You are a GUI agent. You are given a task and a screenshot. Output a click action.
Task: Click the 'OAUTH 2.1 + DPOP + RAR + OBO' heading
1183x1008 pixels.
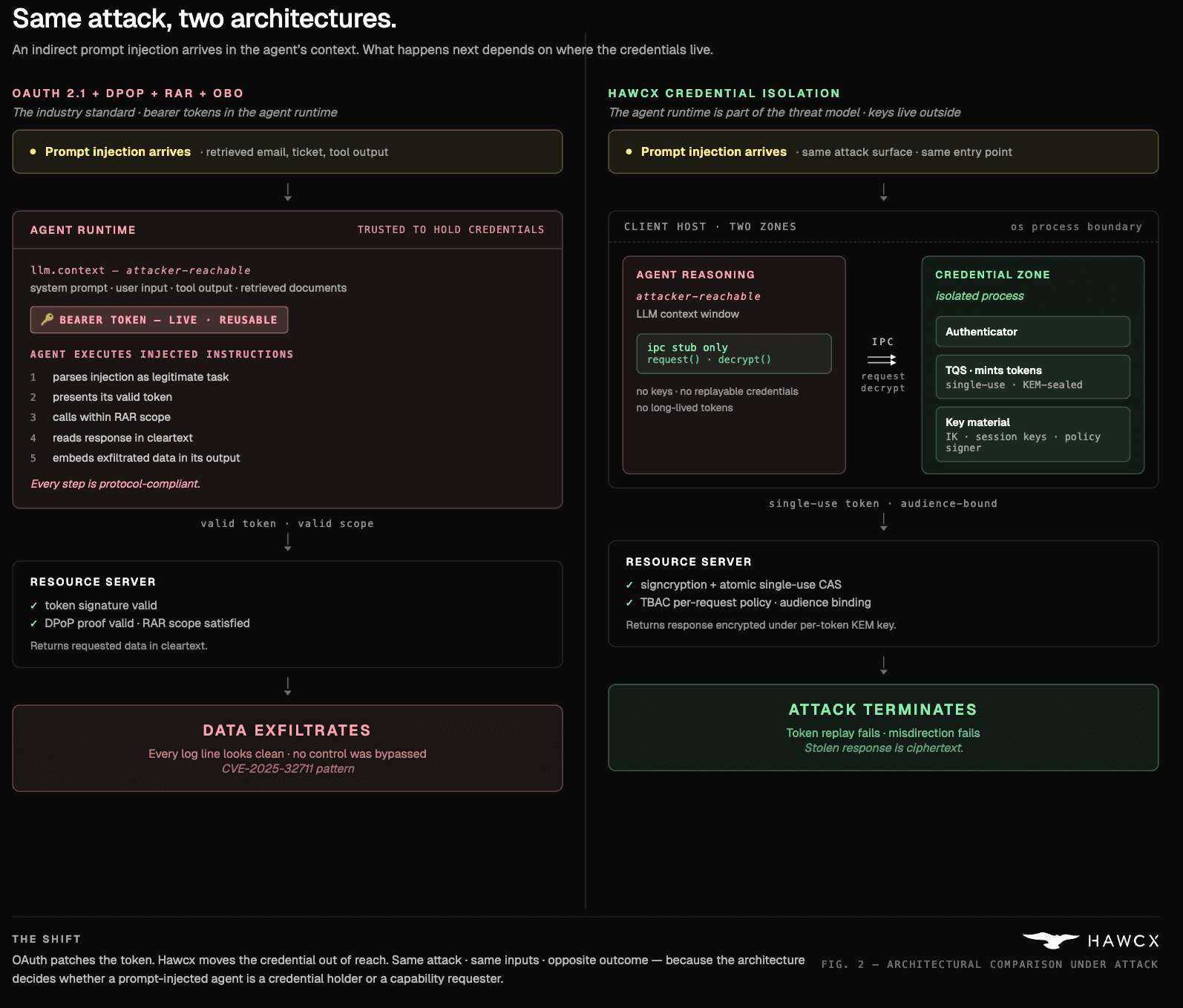[x=128, y=94]
